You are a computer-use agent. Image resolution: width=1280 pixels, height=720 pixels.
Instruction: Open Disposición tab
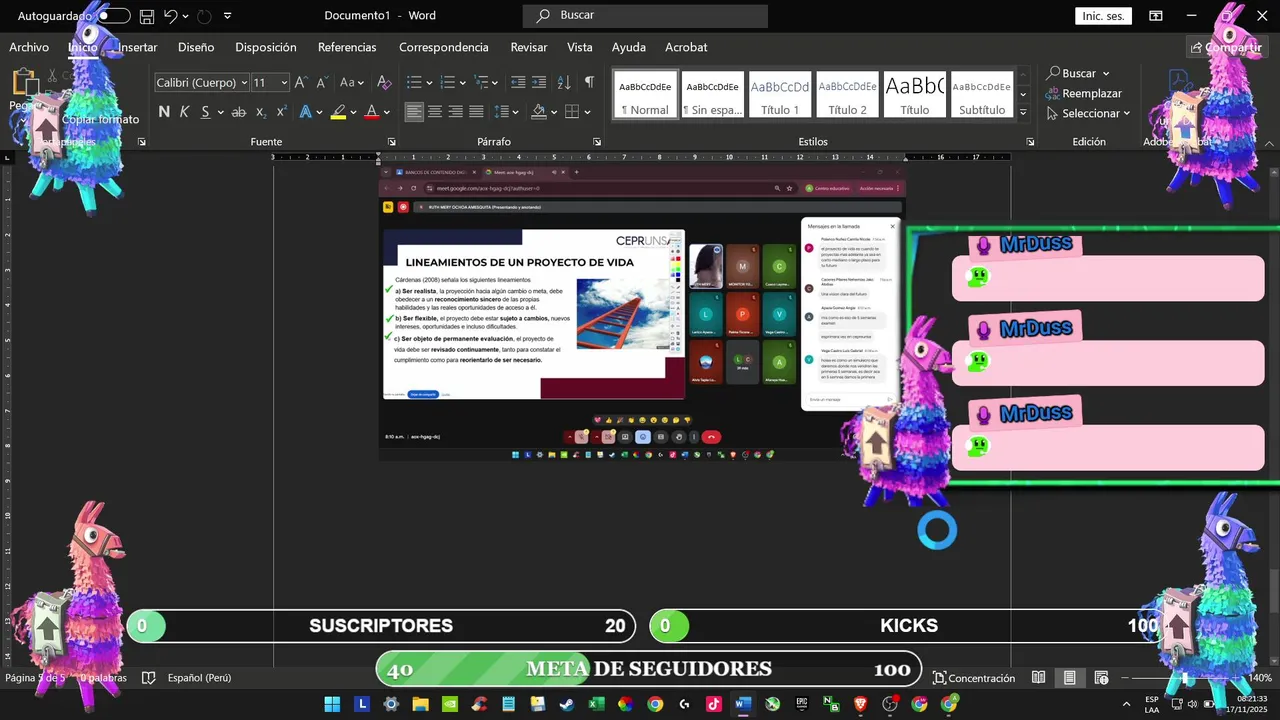coord(266,47)
